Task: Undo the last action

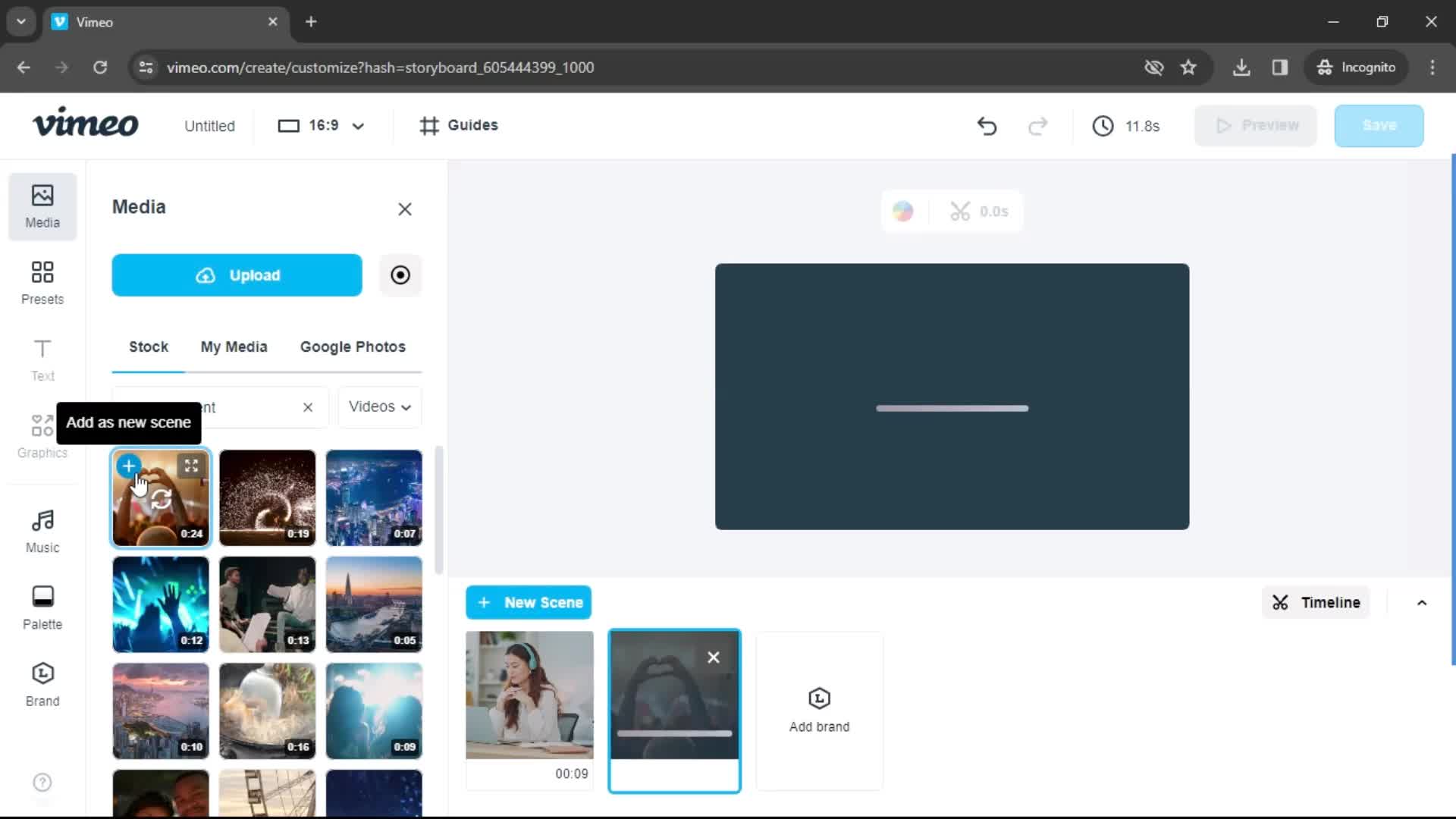Action: (x=987, y=126)
